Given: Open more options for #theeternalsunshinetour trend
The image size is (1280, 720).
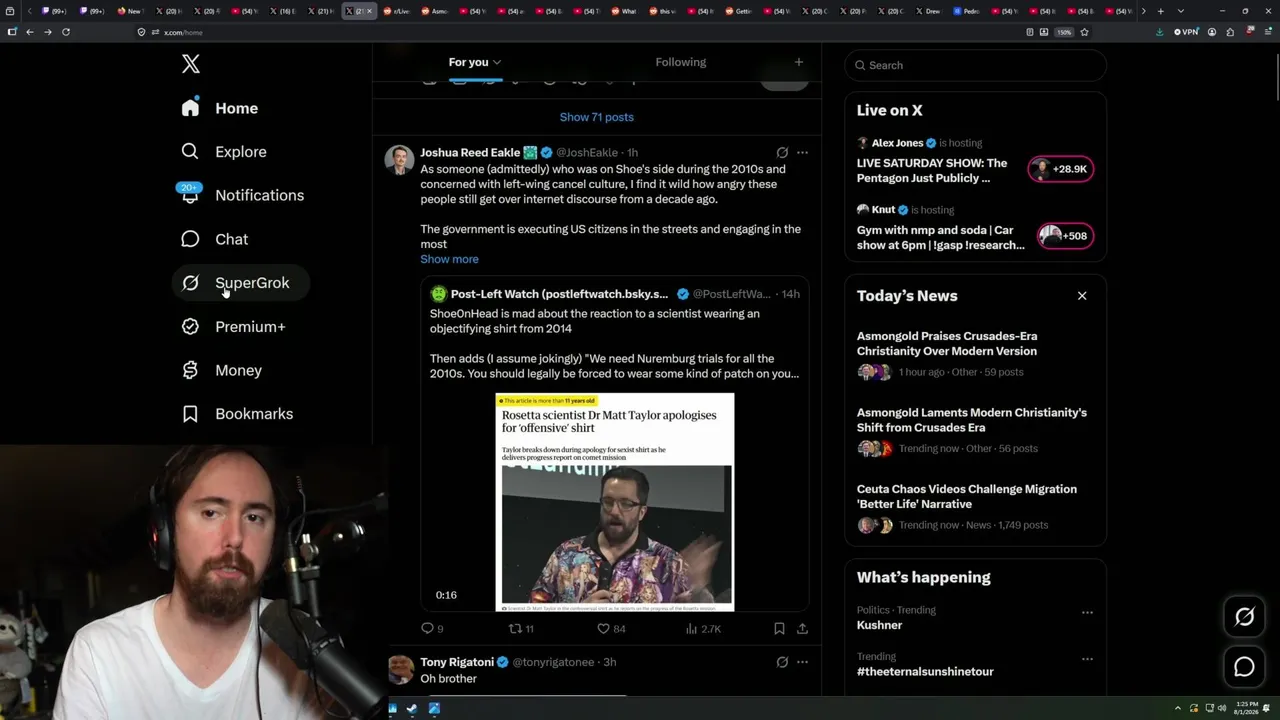Looking at the screenshot, I should coord(1087,659).
